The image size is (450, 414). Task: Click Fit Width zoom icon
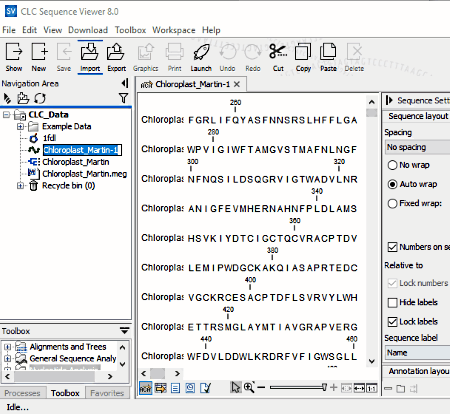tap(359, 388)
